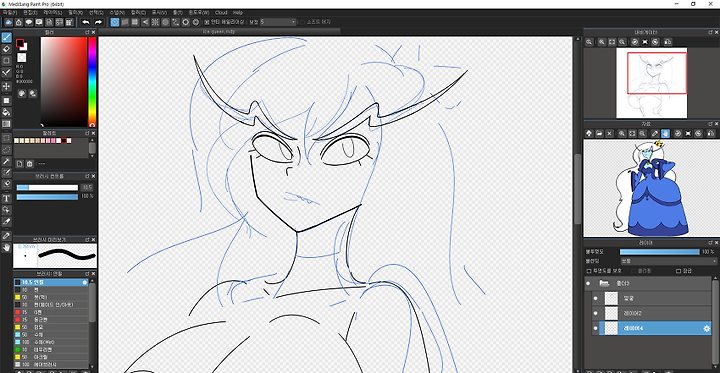Toggle the soft edge checkbox in toolbar
This screenshot has height=373, width=720.
(302, 22)
